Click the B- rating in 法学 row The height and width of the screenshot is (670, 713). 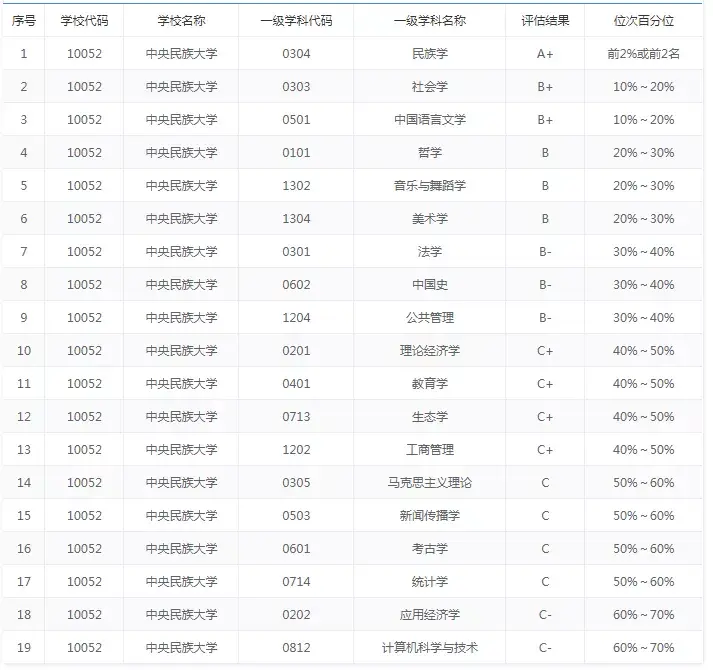545,252
